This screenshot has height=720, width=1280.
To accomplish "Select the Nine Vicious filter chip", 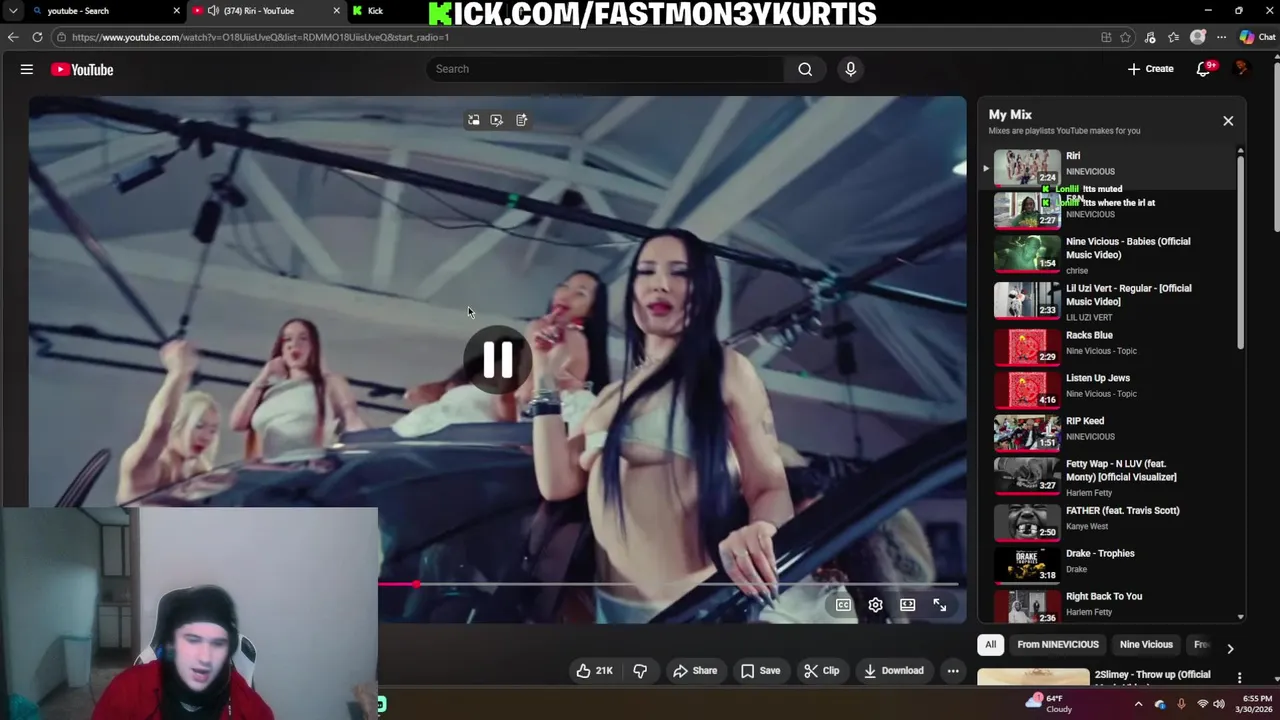I will 1146,645.
